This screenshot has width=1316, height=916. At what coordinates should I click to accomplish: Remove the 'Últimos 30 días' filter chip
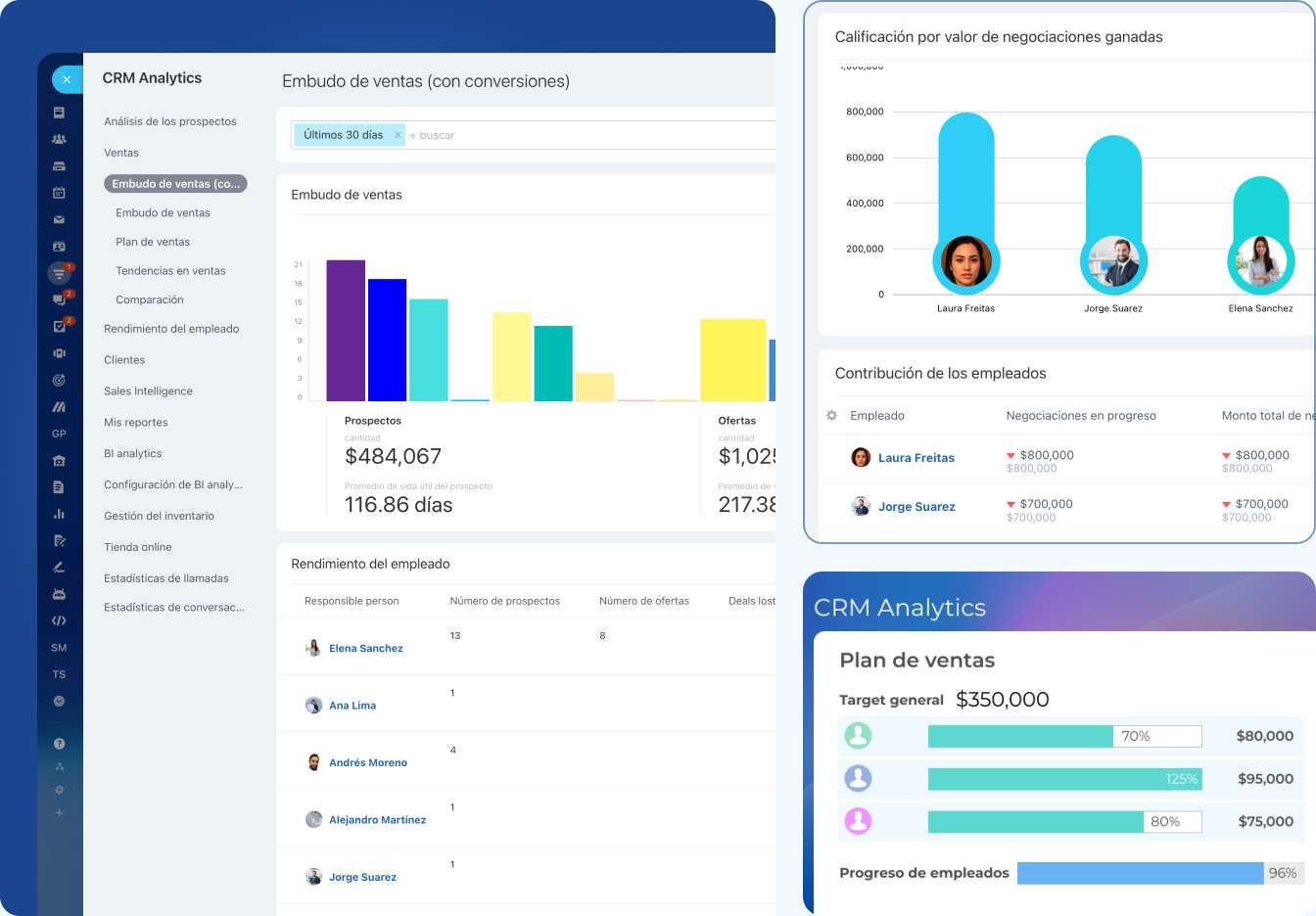point(398,135)
